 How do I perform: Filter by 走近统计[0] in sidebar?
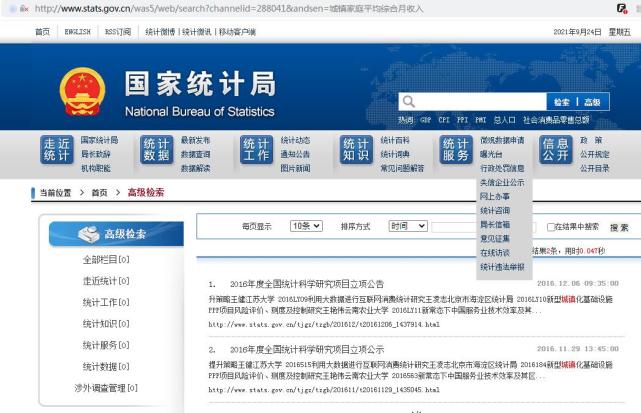106,281
